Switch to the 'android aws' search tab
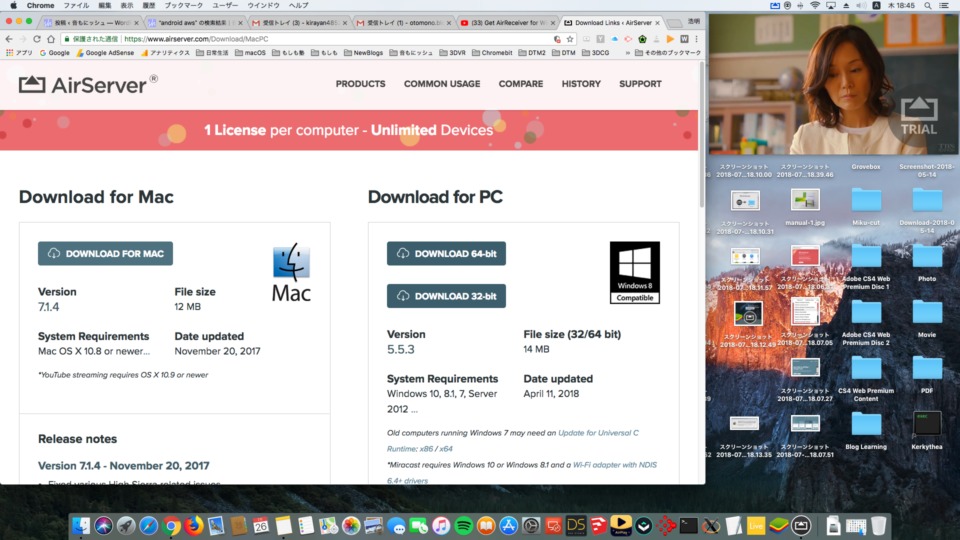 [x=195, y=23]
